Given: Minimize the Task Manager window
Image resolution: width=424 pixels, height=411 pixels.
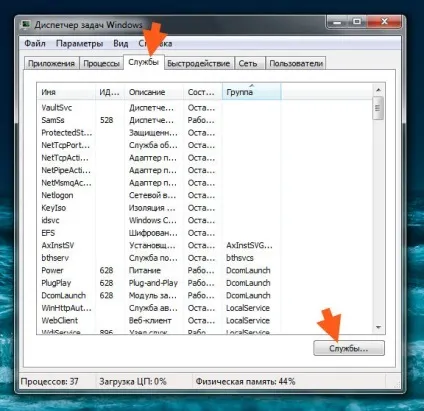Looking at the screenshot, I should pos(337,22).
